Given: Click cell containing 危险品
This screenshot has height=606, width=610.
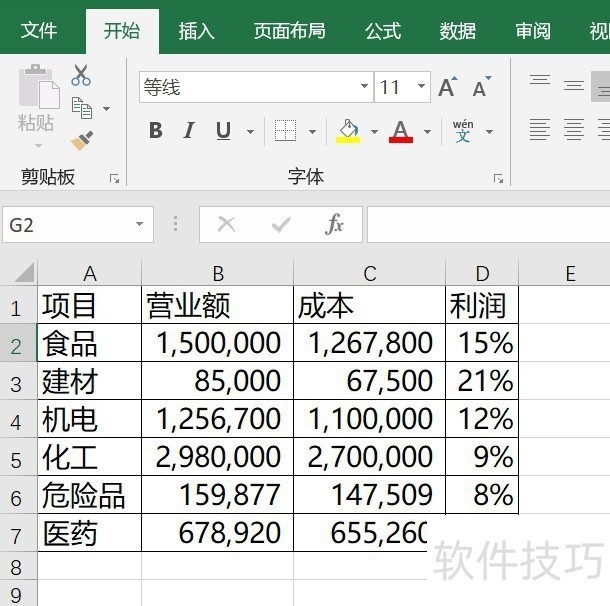Looking at the screenshot, I should (x=89, y=495).
